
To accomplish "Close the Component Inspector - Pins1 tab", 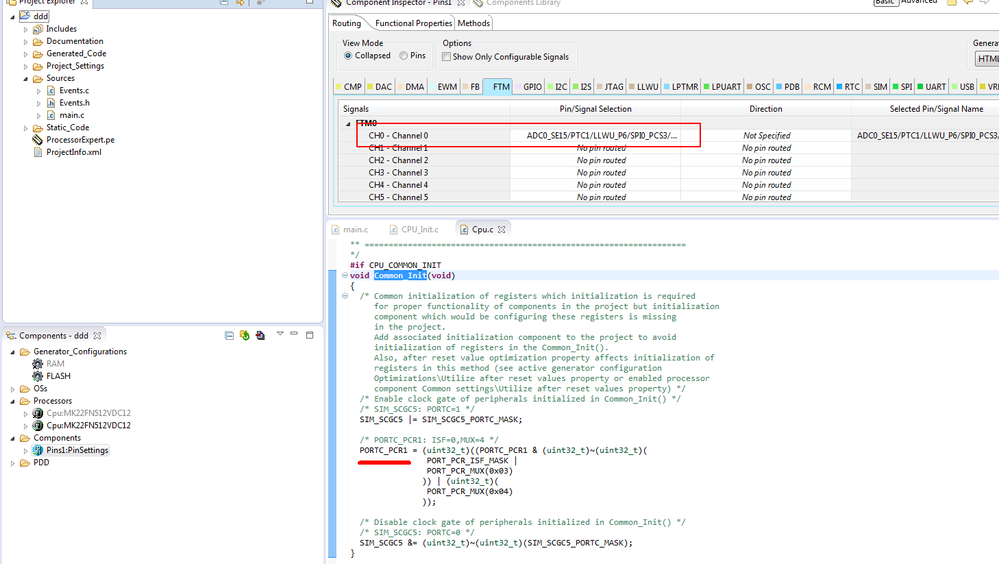I will point(461,3).
